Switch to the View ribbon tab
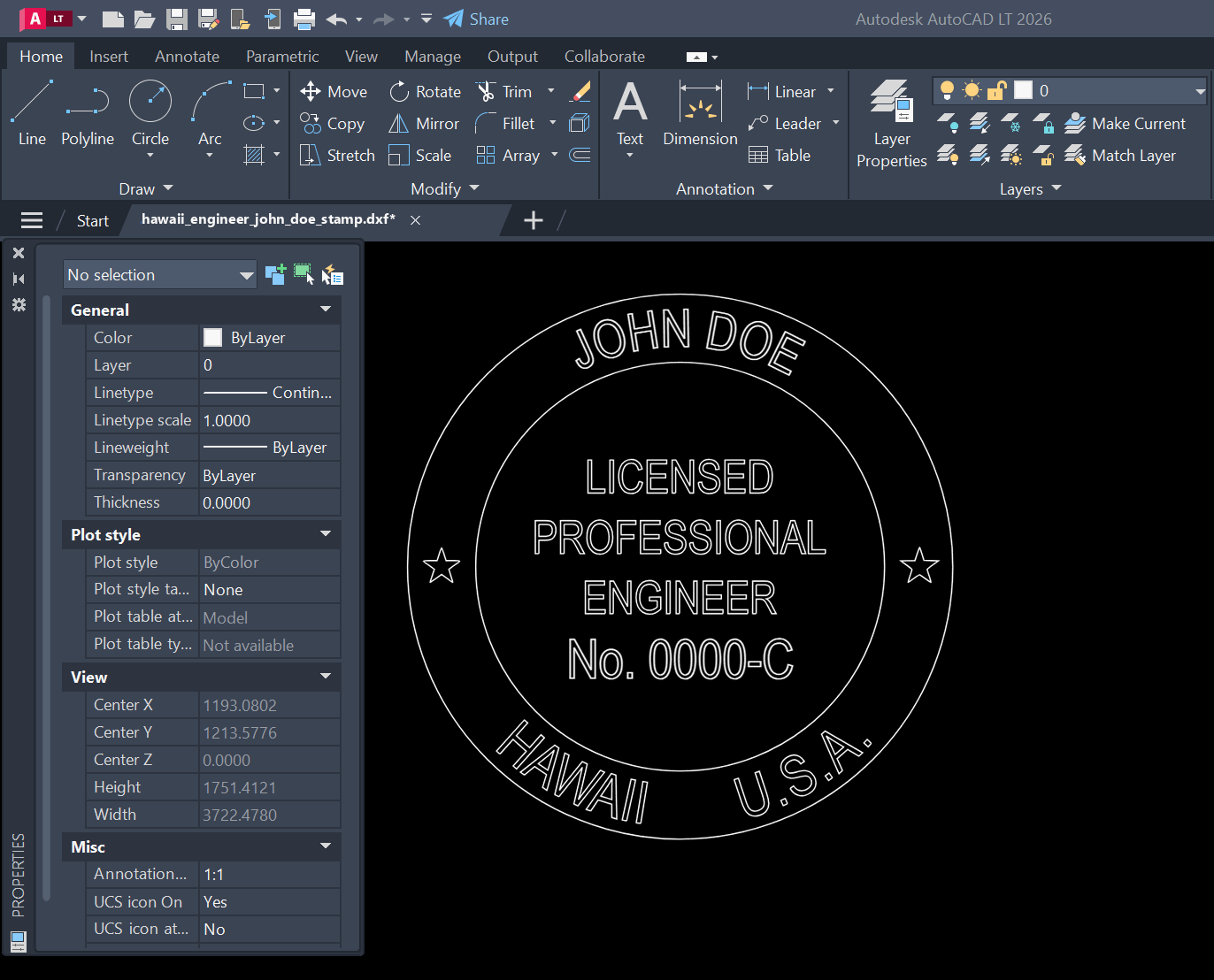The image size is (1214, 980). click(x=361, y=57)
